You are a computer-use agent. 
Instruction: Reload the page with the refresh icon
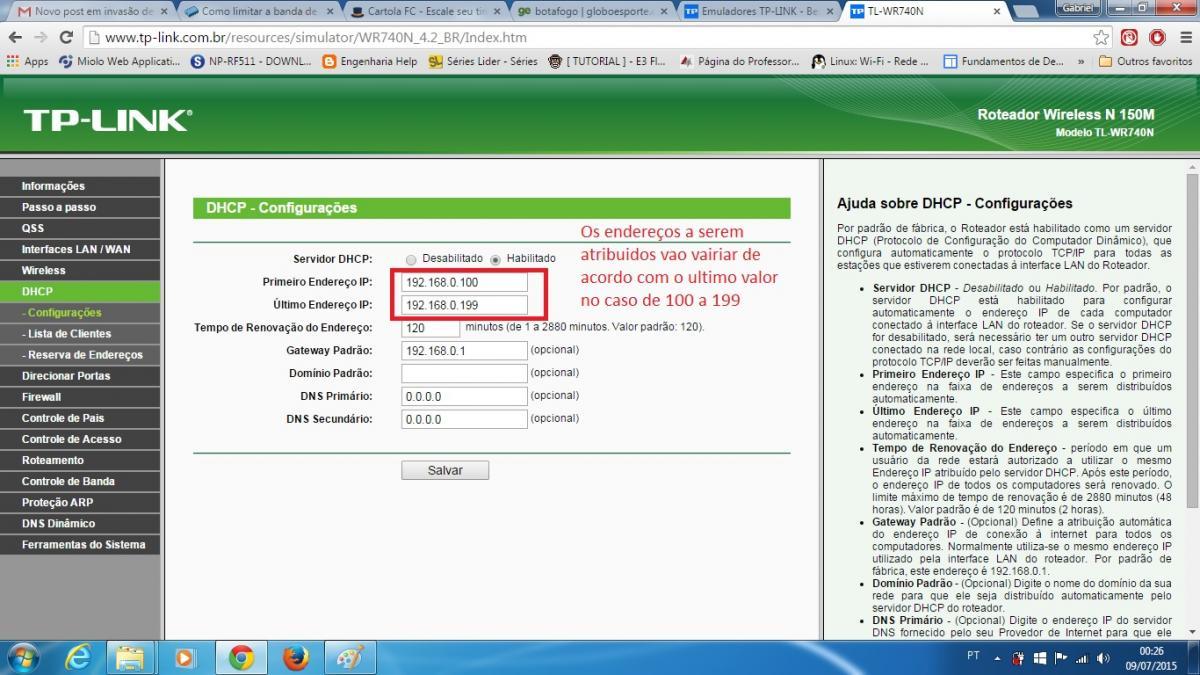click(x=66, y=37)
